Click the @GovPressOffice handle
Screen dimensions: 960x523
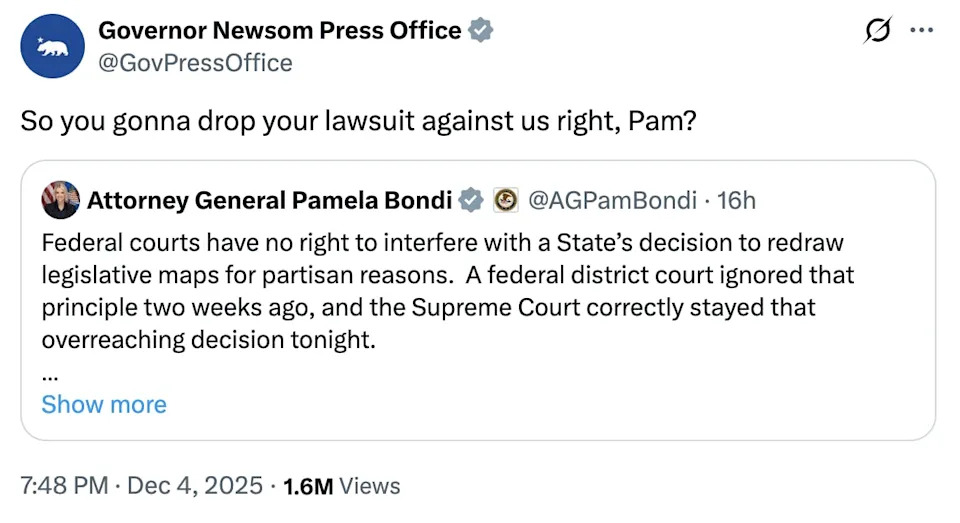point(195,63)
